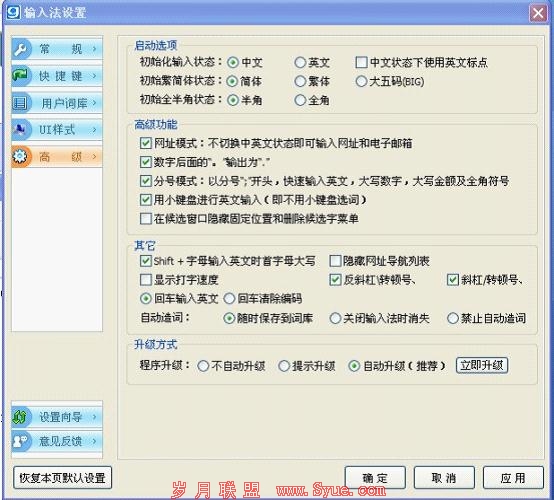
Task: Click the wrench icon for 常规 settings
Action: click(20, 49)
